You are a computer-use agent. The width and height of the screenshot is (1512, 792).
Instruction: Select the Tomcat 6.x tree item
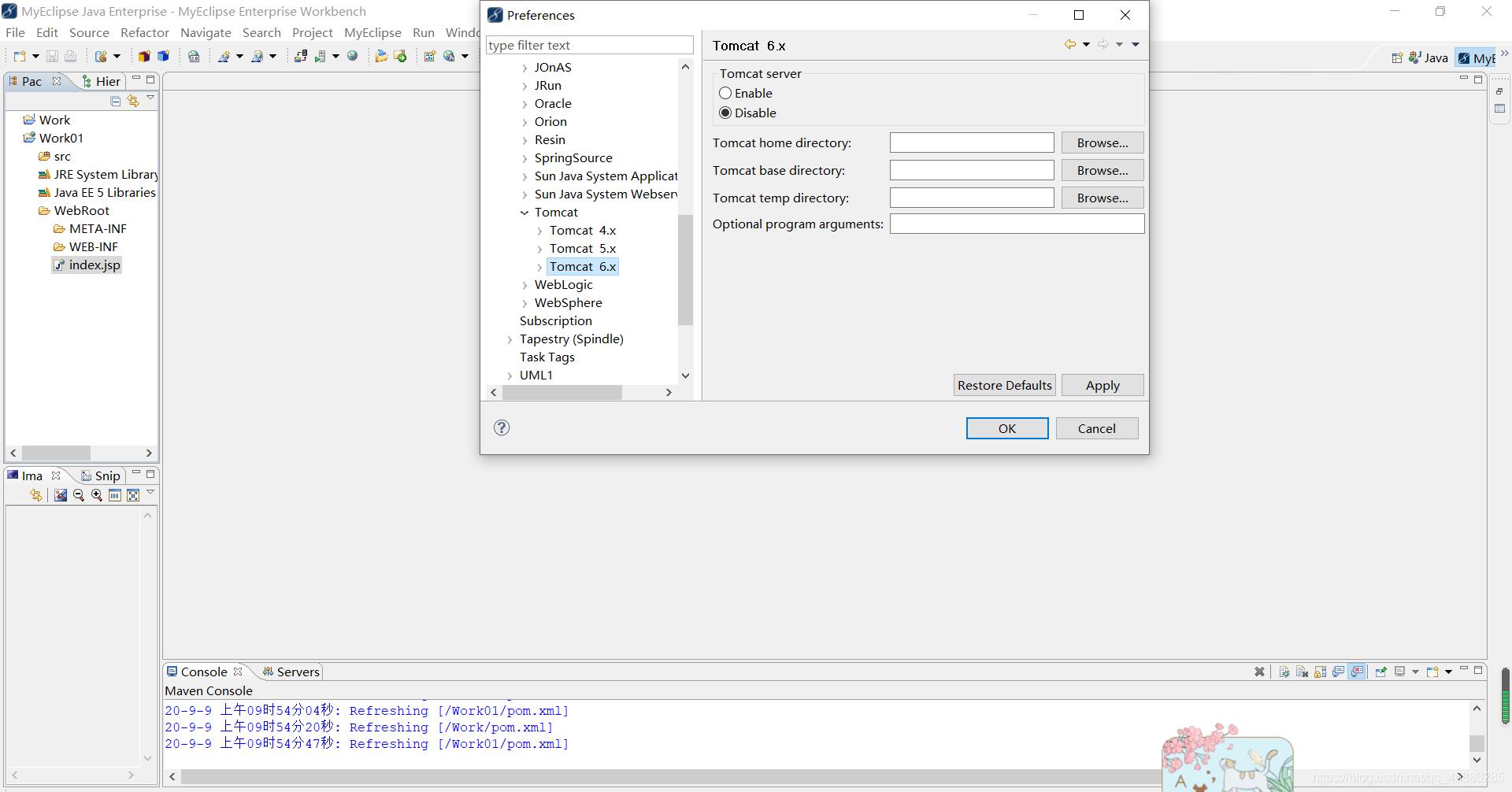click(583, 267)
